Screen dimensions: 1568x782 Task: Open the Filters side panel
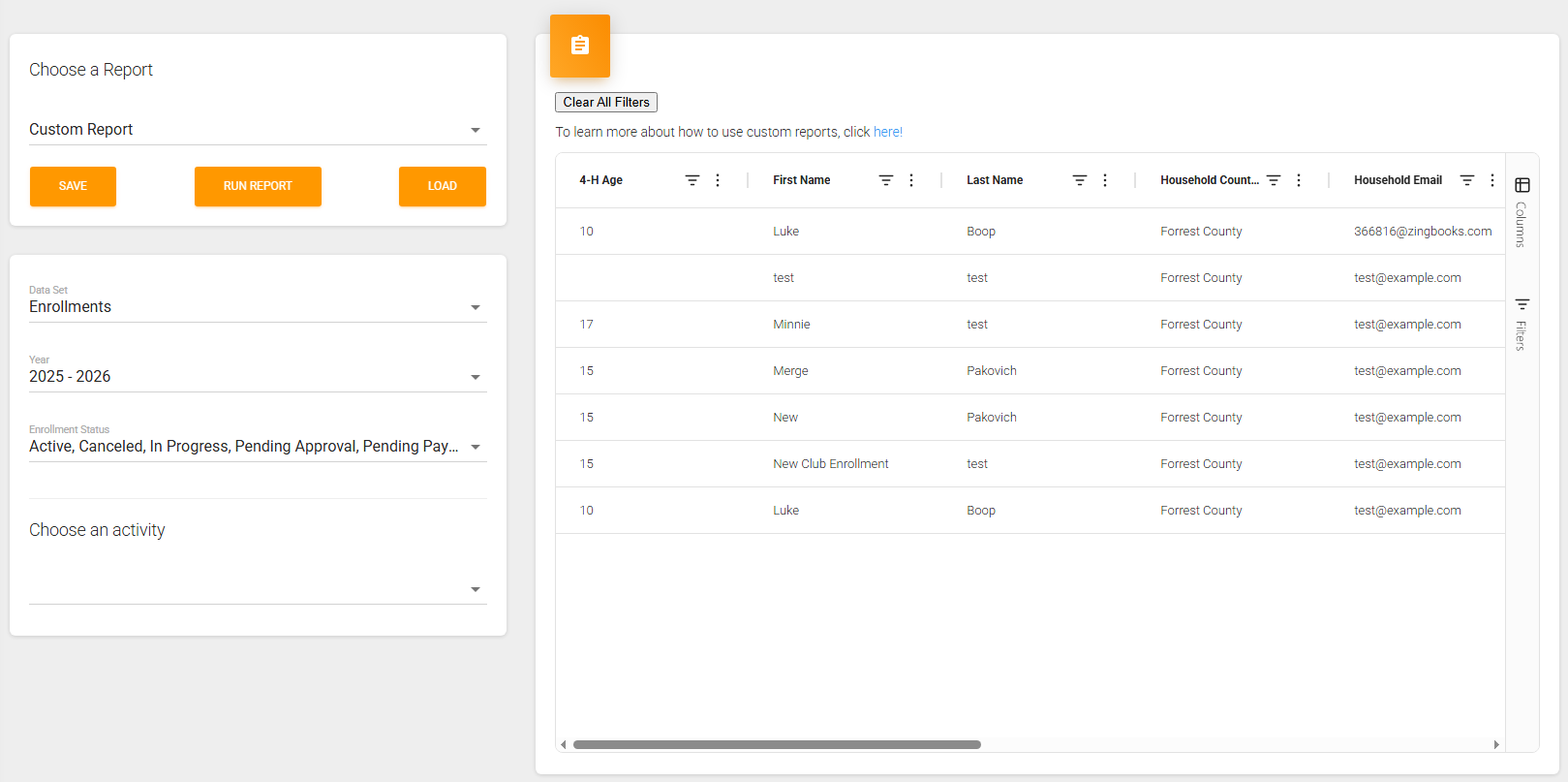tap(1522, 324)
